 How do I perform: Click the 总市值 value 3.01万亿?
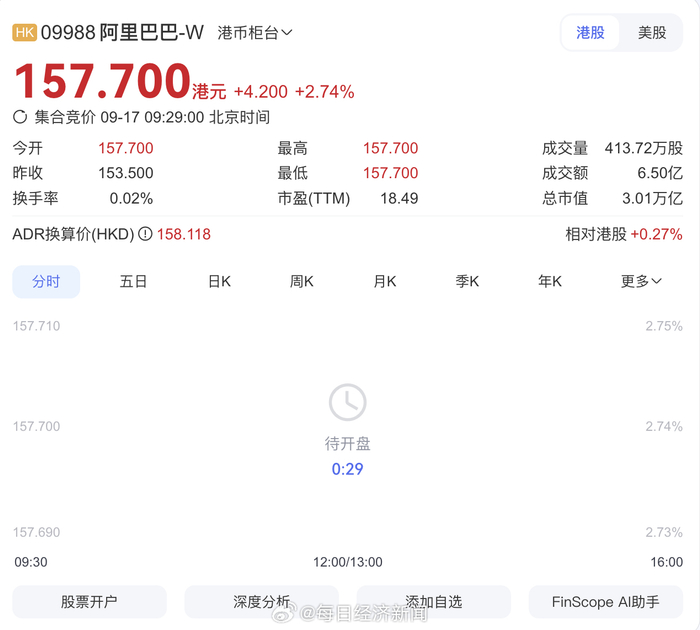pos(652,198)
